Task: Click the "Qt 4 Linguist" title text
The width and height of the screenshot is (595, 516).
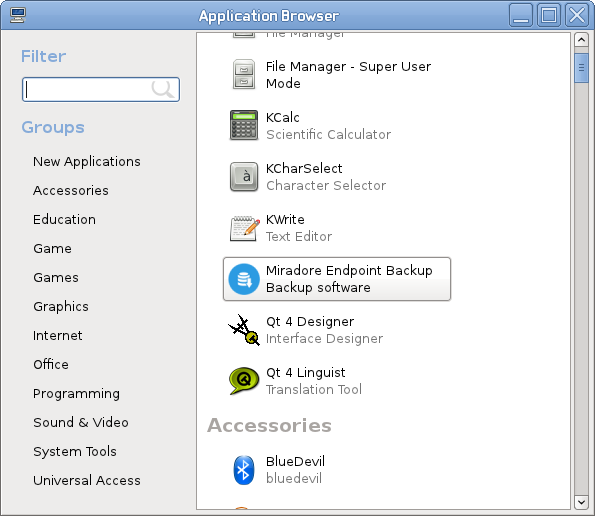Action: pos(305,373)
